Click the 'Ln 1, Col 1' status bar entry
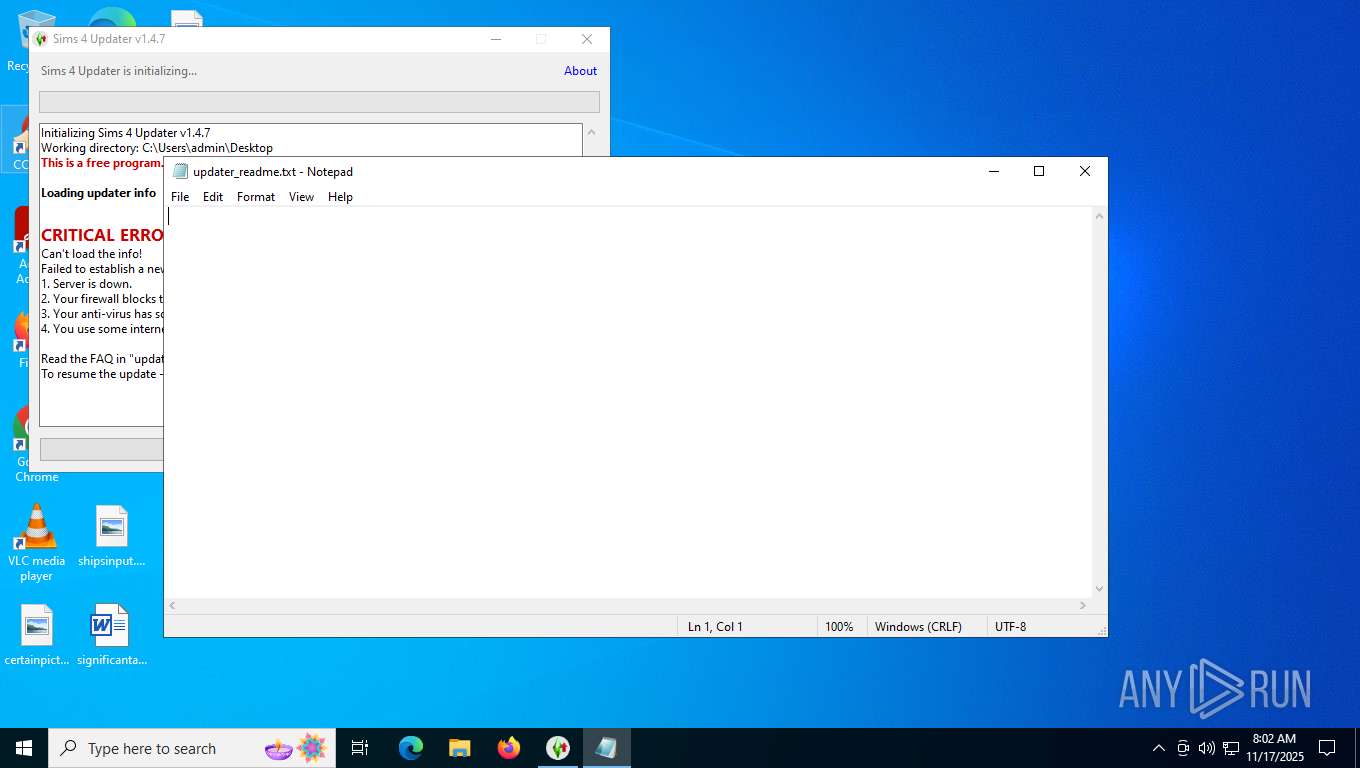Viewport: 1360px width, 768px height. [715, 627]
